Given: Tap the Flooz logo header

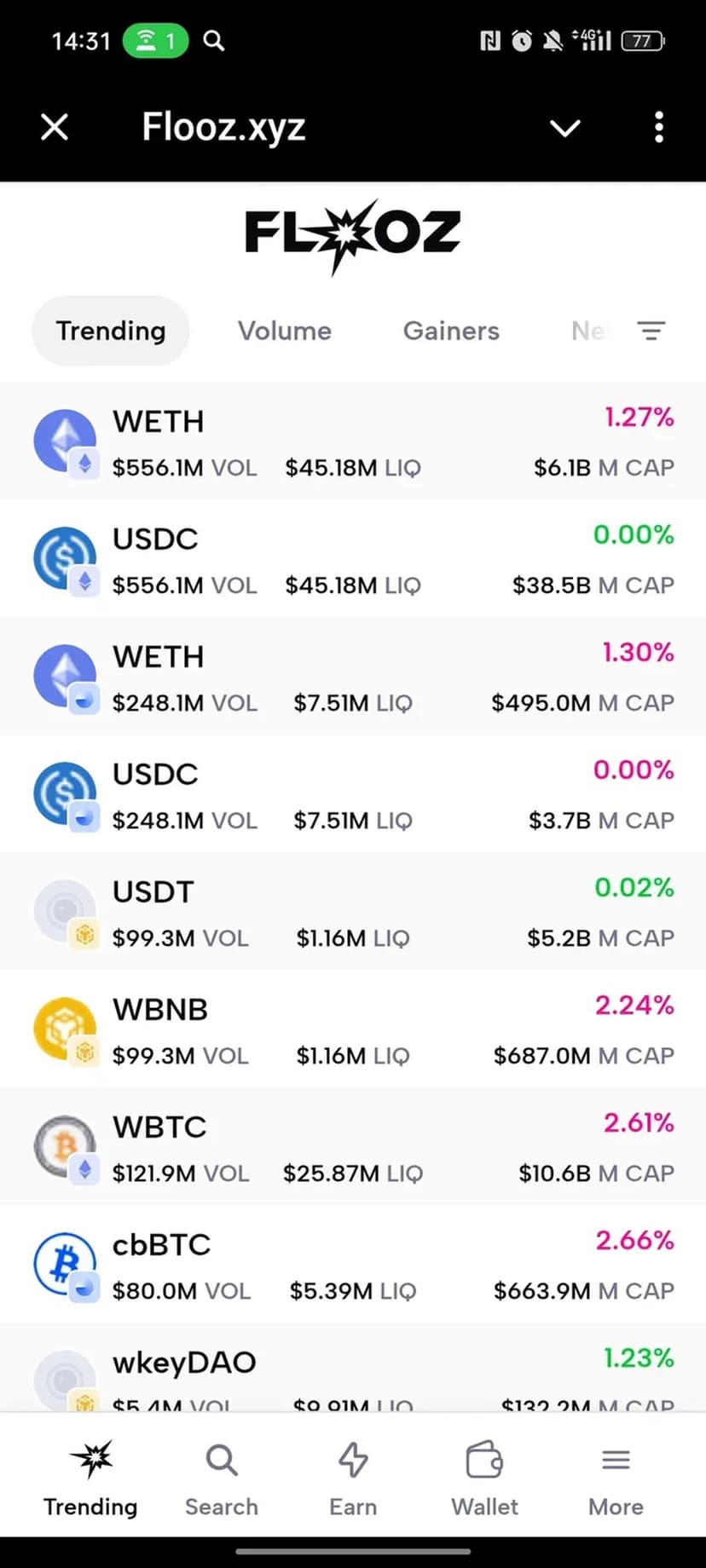Looking at the screenshot, I should pos(352,235).
